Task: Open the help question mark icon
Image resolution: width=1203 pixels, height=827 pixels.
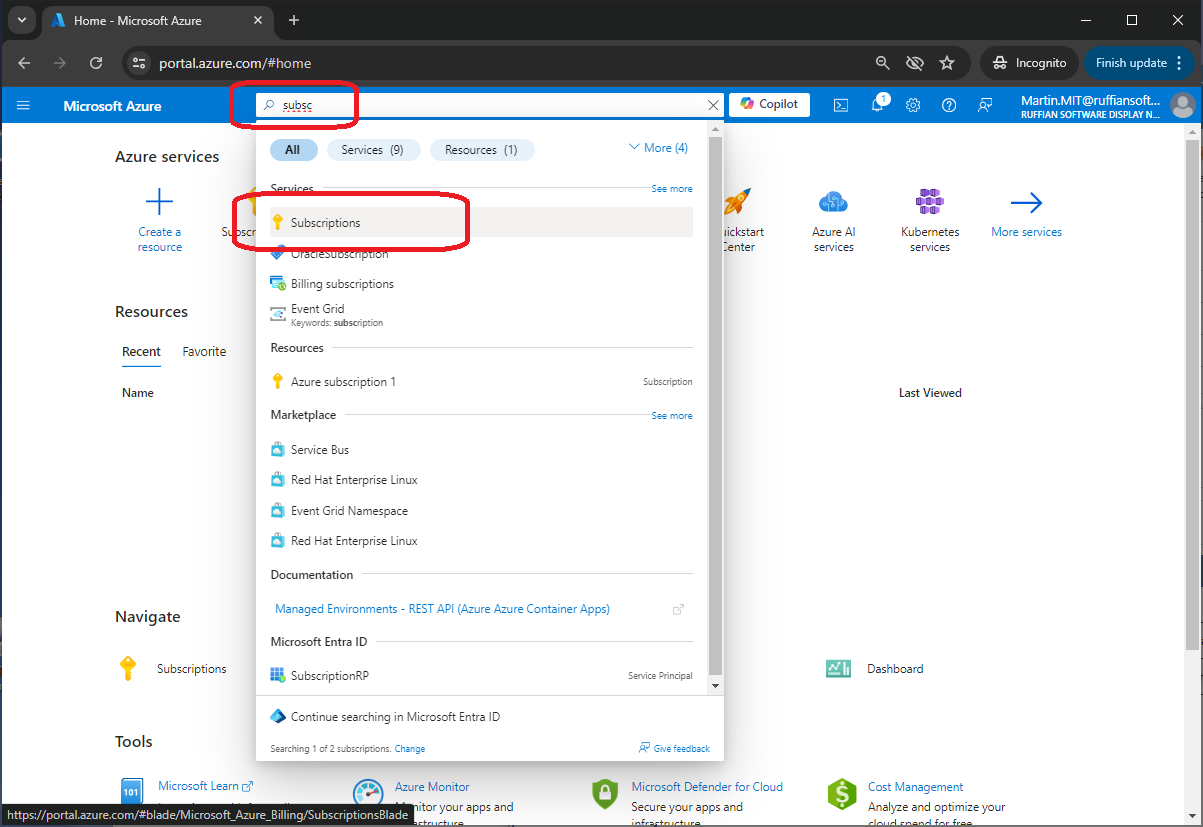Action: click(949, 105)
